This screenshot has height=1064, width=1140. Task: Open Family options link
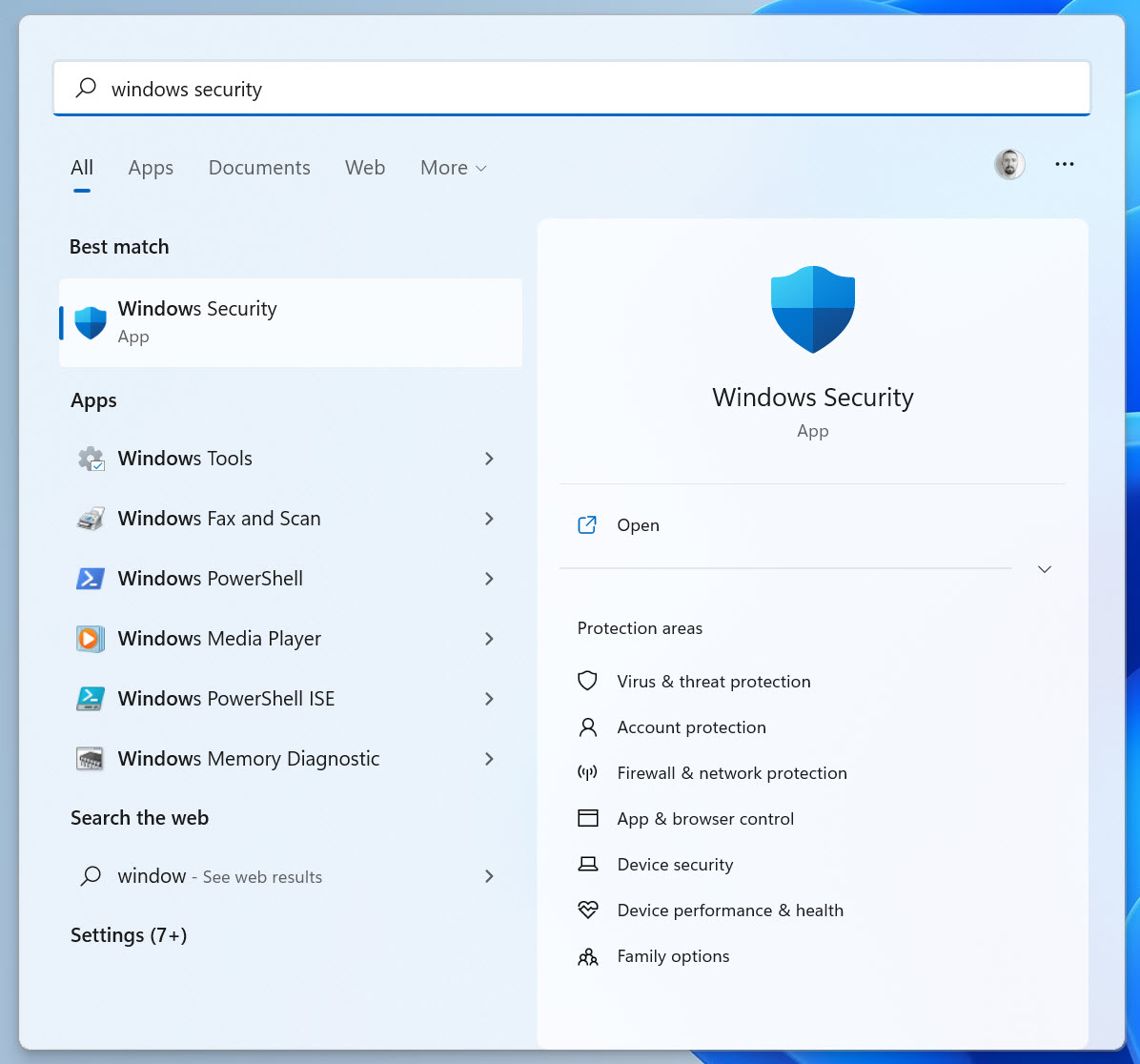click(x=673, y=956)
